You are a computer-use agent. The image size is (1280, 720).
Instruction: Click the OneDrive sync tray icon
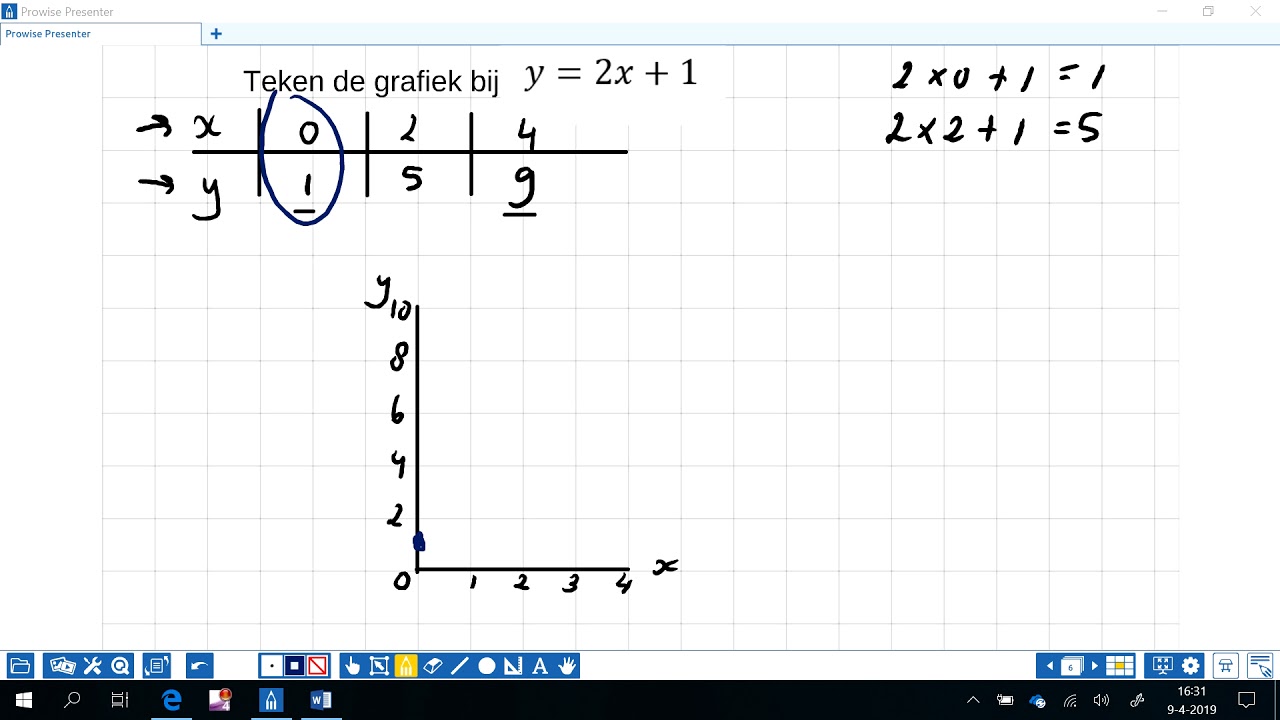click(x=1037, y=701)
